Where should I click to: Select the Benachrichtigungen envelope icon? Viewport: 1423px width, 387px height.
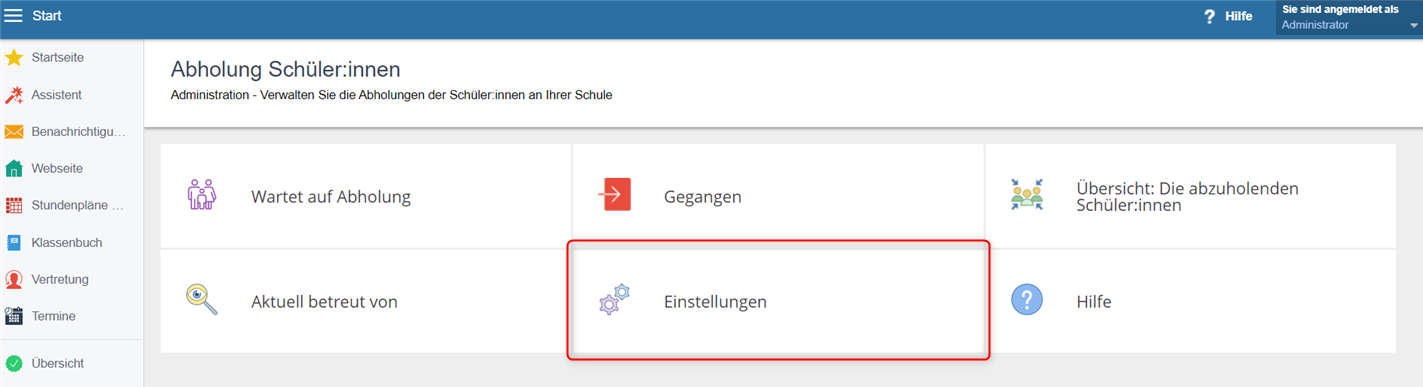pos(14,132)
